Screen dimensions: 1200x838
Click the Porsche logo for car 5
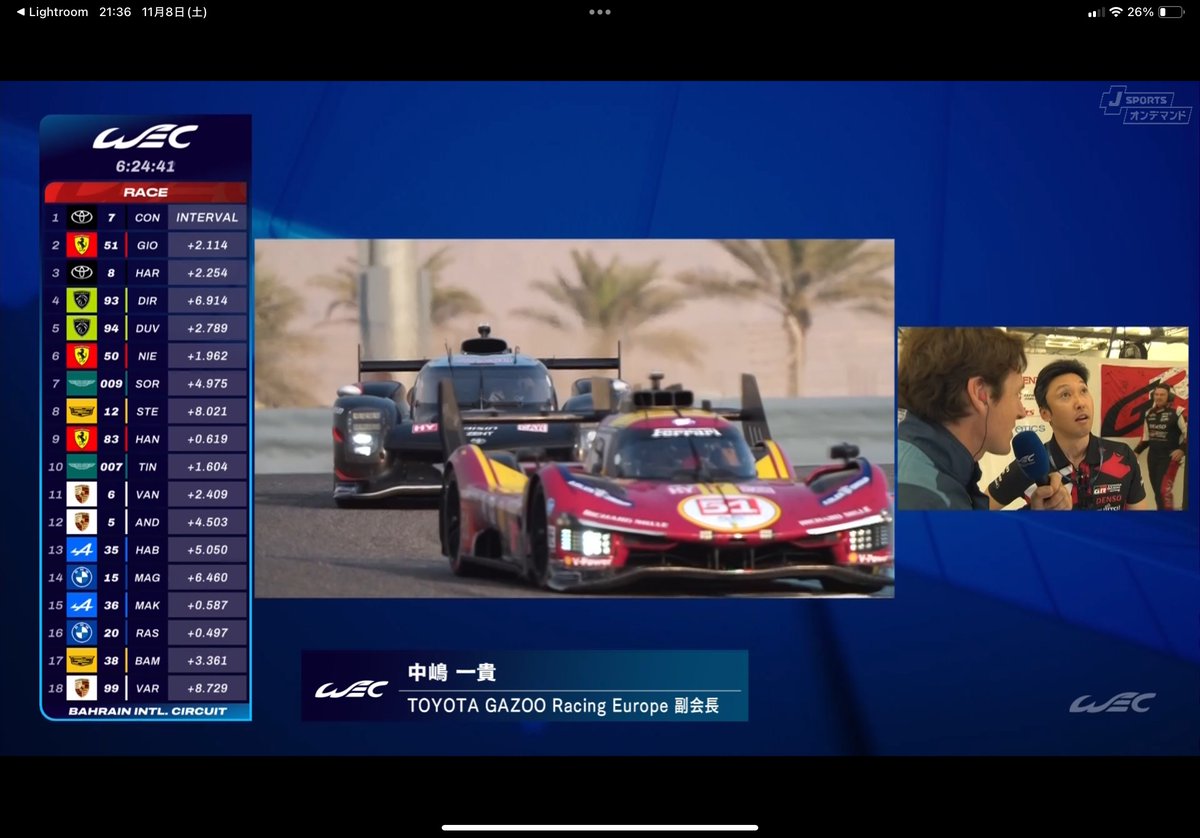coord(81,522)
